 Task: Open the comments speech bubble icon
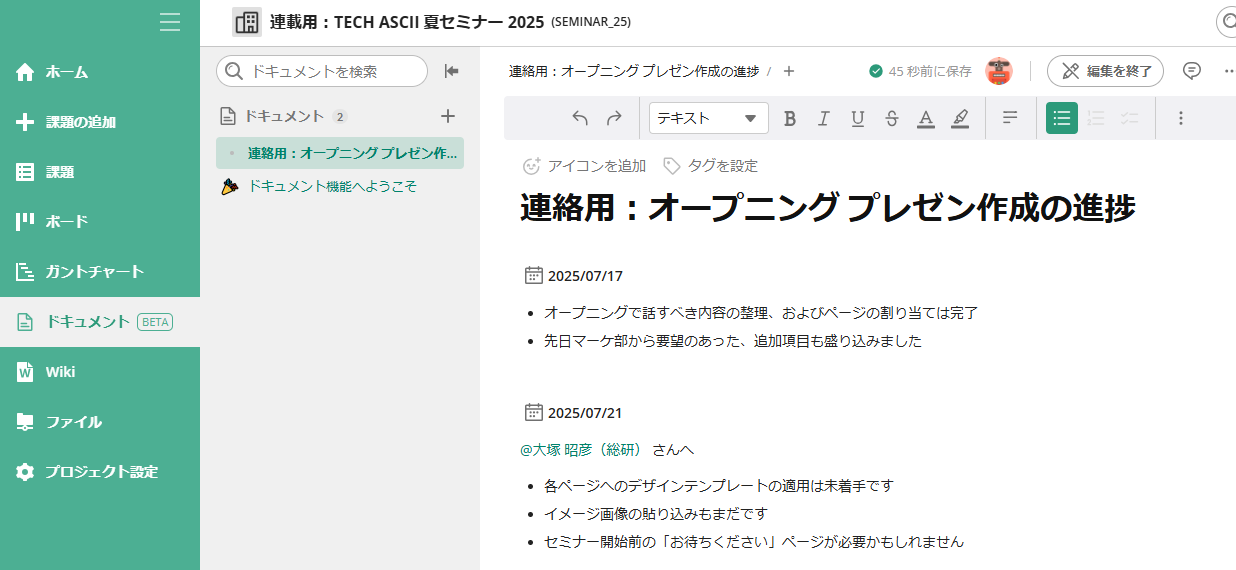pyautogui.click(x=1192, y=71)
